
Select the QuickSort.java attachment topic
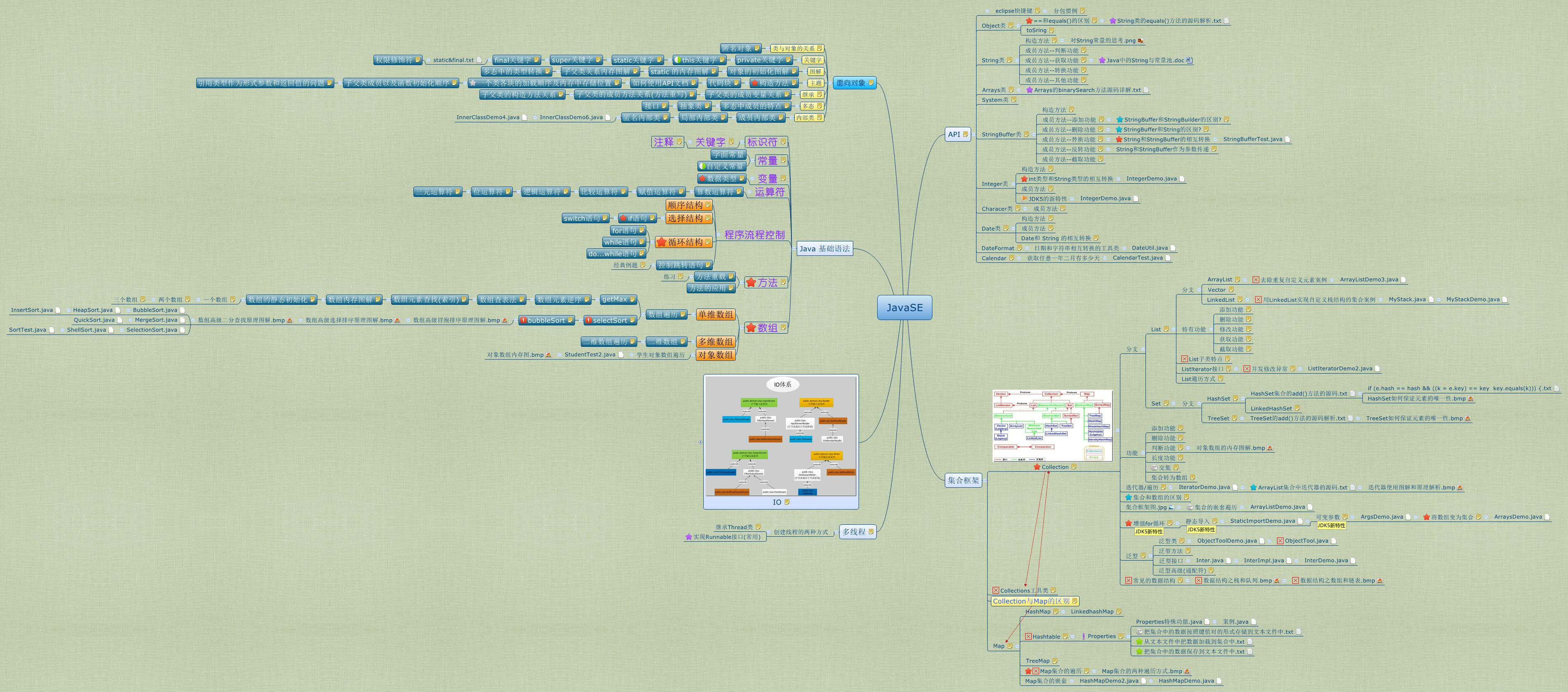tap(98, 320)
